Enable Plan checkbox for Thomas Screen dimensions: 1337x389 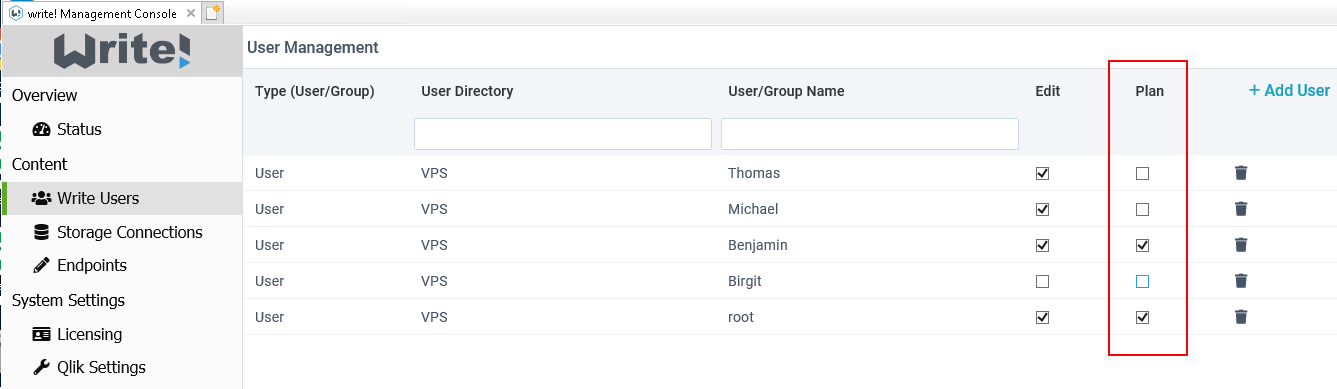click(x=1142, y=173)
